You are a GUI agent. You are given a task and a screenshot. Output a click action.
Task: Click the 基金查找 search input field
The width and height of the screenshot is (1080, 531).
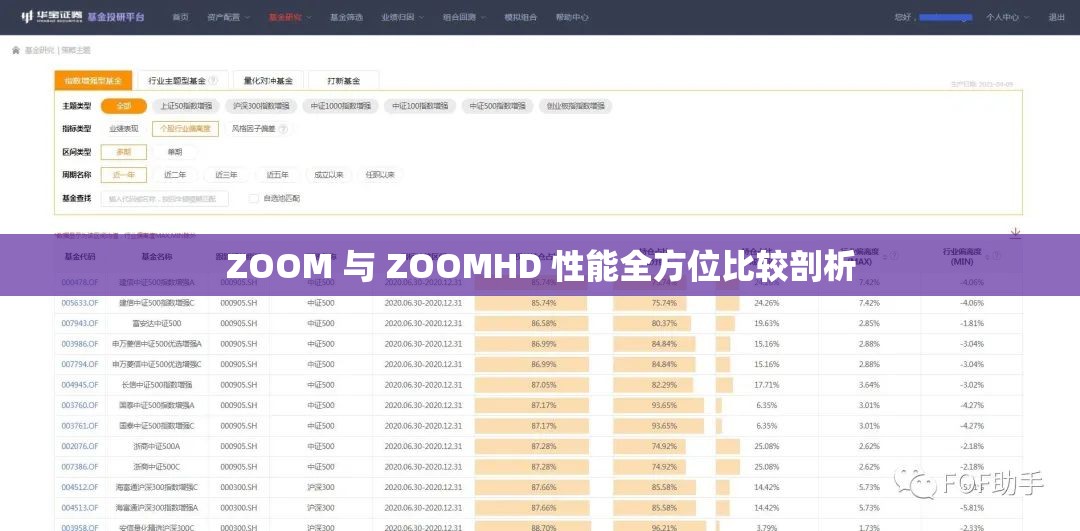[x=165, y=198]
